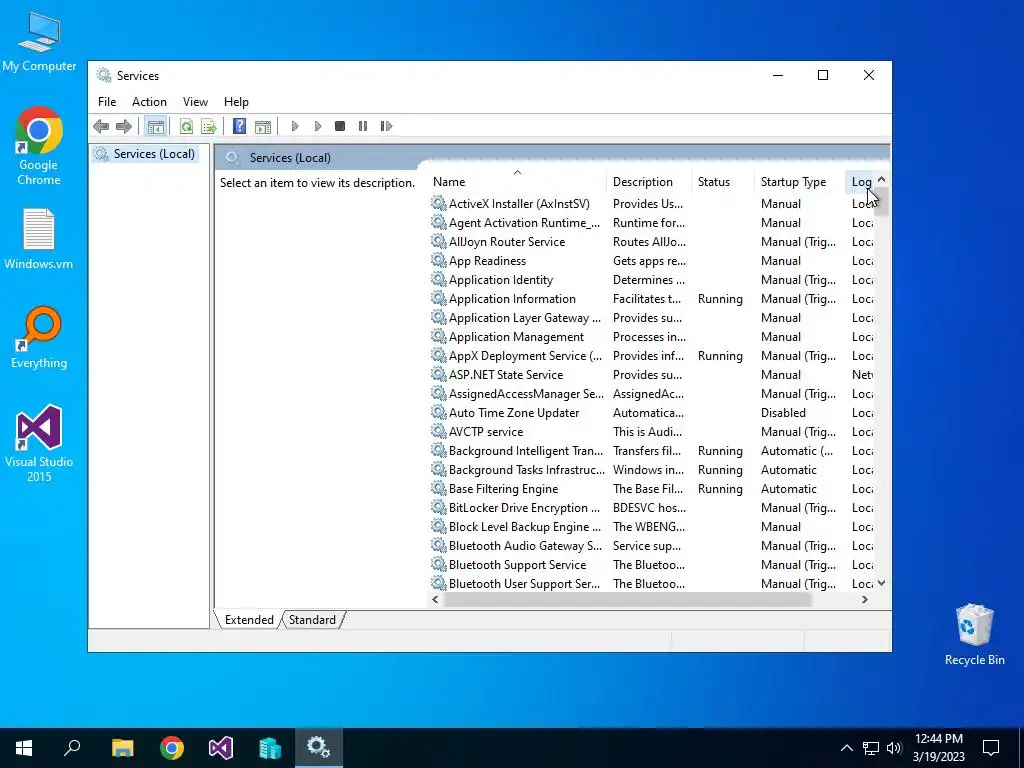Sort by the Startup Type column header
This screenshot has height=768, width=1024.
(799, 182)
